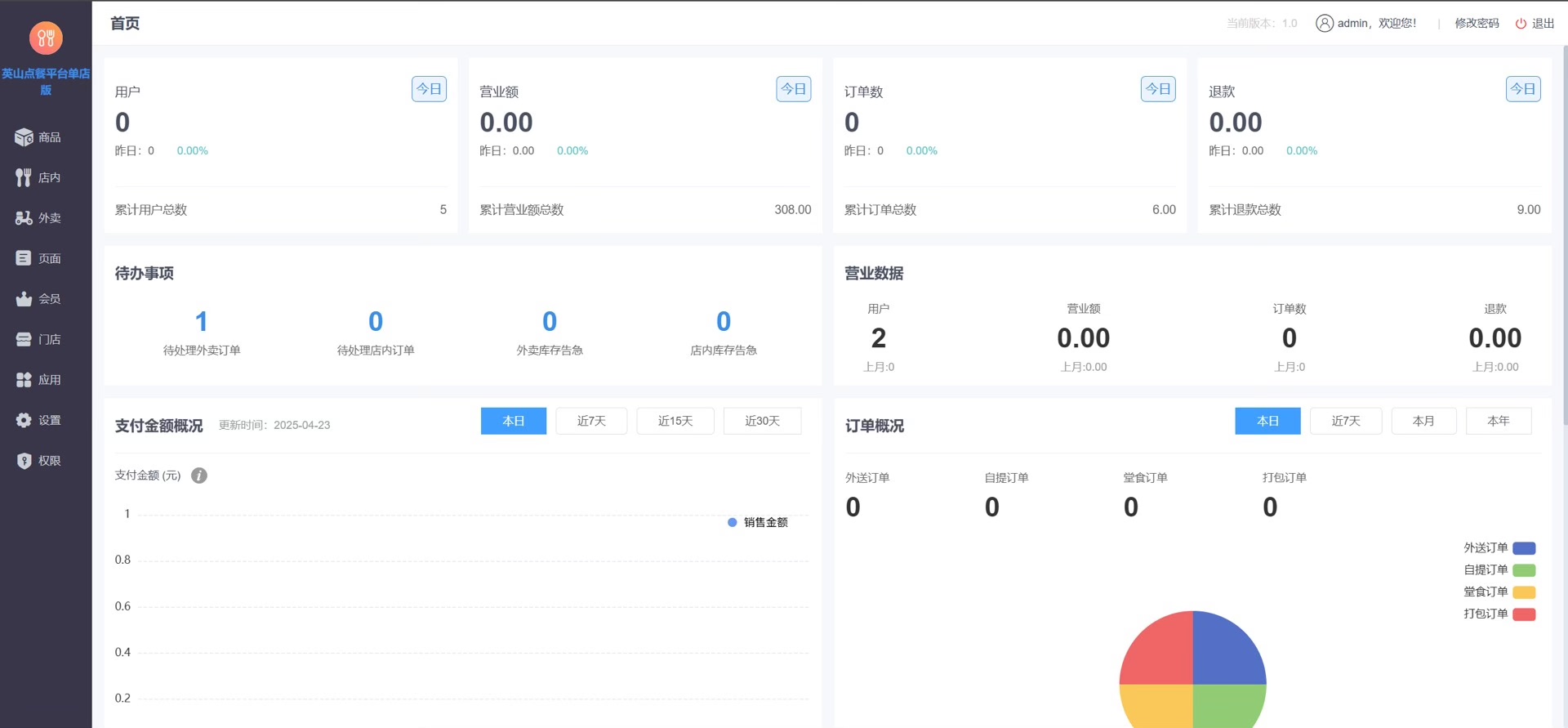Click the admin user avatar icon
The height and width of the screenshot is (728, 1568).
coord(1325,24)
